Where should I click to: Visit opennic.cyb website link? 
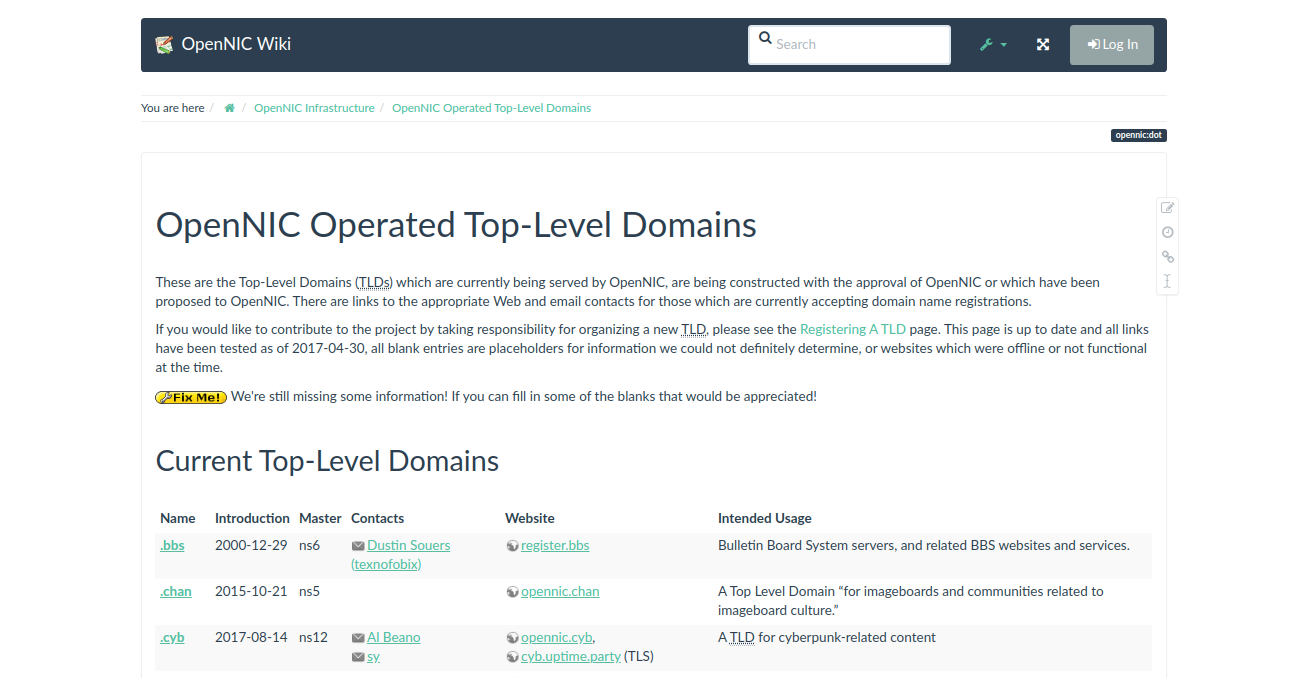[558, 637]
